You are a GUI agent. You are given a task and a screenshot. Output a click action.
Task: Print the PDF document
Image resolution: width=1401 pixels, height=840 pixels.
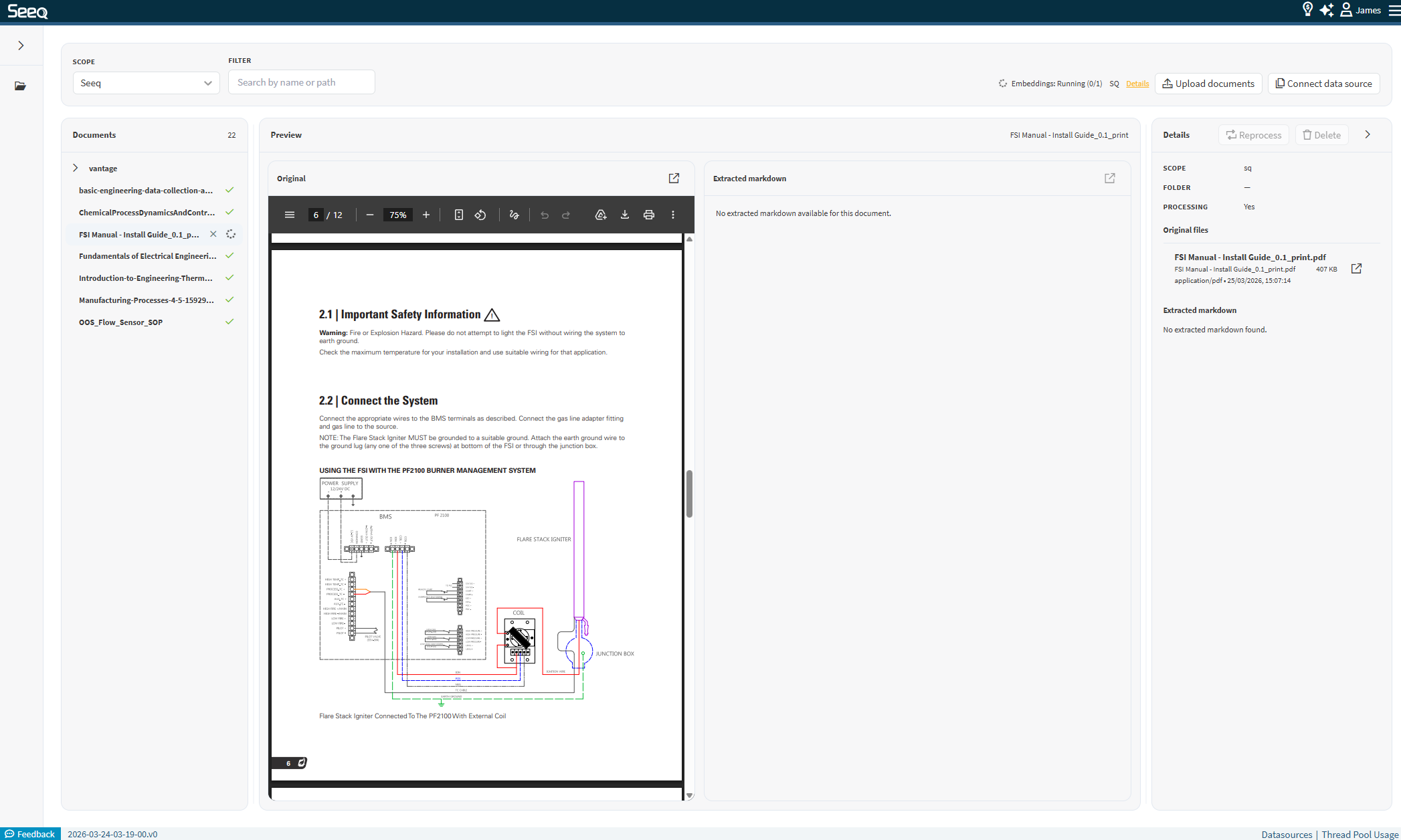point(649,215)
